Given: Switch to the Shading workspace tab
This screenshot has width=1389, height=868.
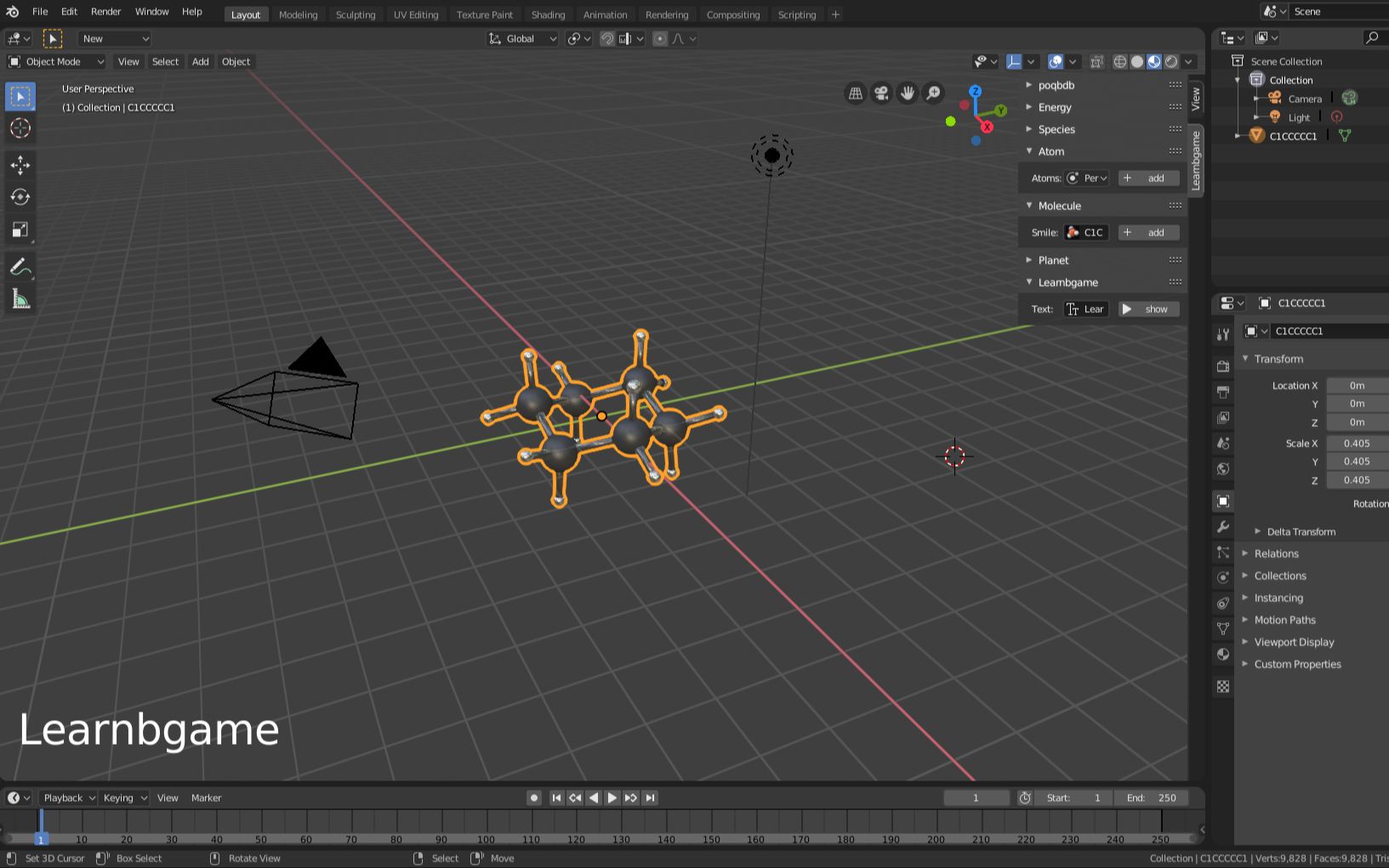Looking at the screenshot, I should [548, 14].
